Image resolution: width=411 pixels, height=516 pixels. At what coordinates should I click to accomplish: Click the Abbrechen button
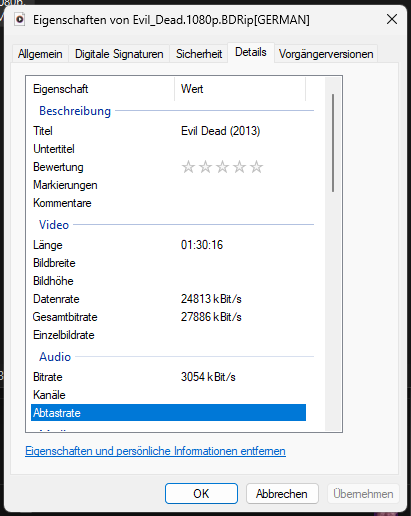[282, 494]
